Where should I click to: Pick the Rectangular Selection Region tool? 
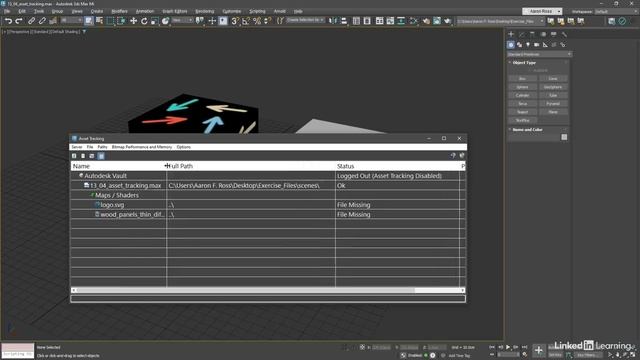(x=110, y=21)
